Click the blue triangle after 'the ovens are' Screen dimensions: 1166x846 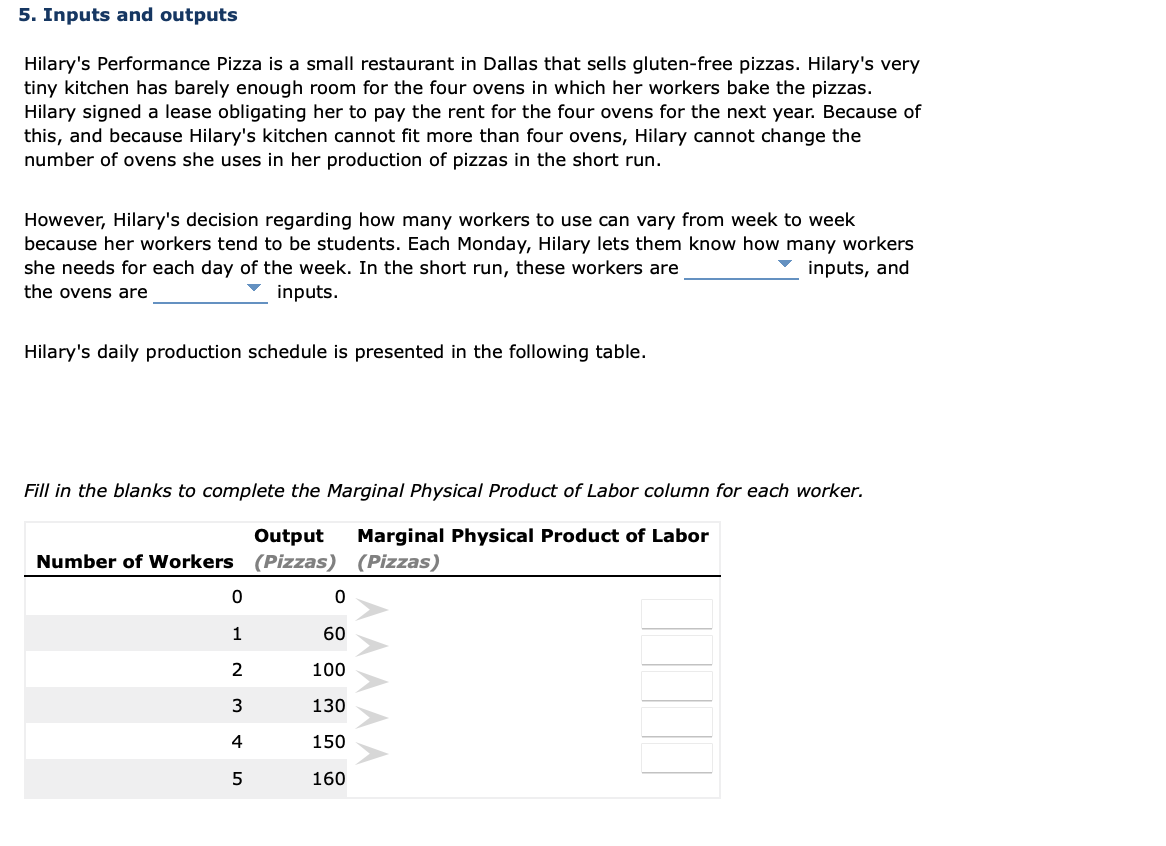tap(255, 286)
